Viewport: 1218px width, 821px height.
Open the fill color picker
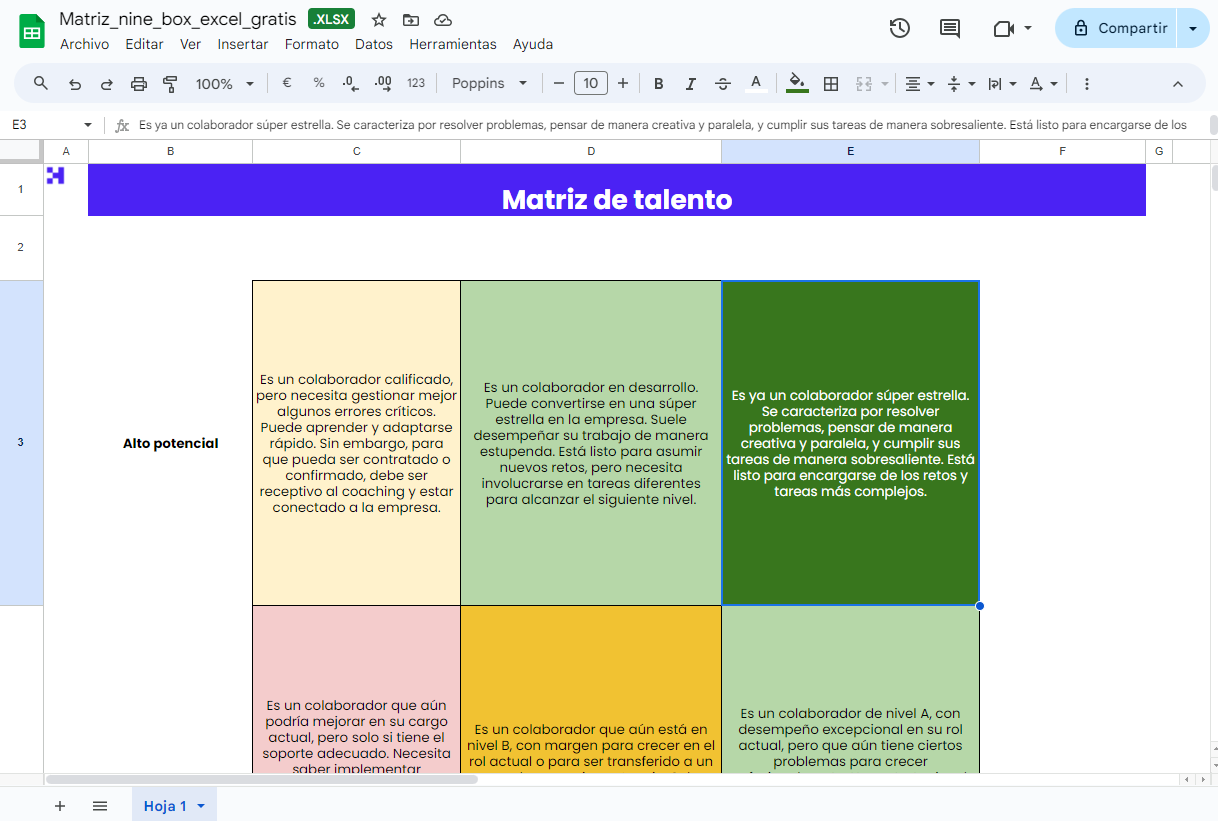(x=796, y=83)
